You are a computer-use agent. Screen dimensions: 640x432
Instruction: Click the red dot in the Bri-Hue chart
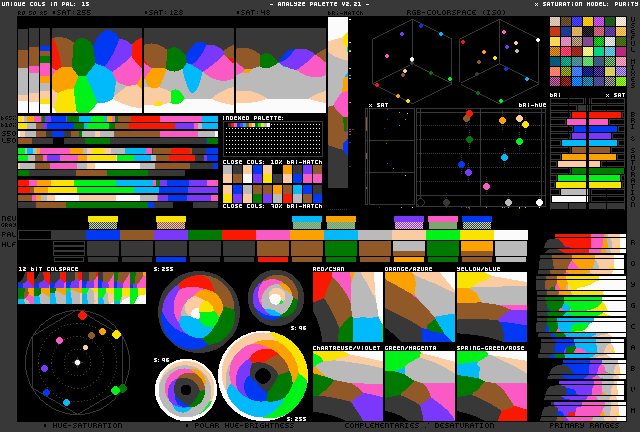[x=469, y=114]
